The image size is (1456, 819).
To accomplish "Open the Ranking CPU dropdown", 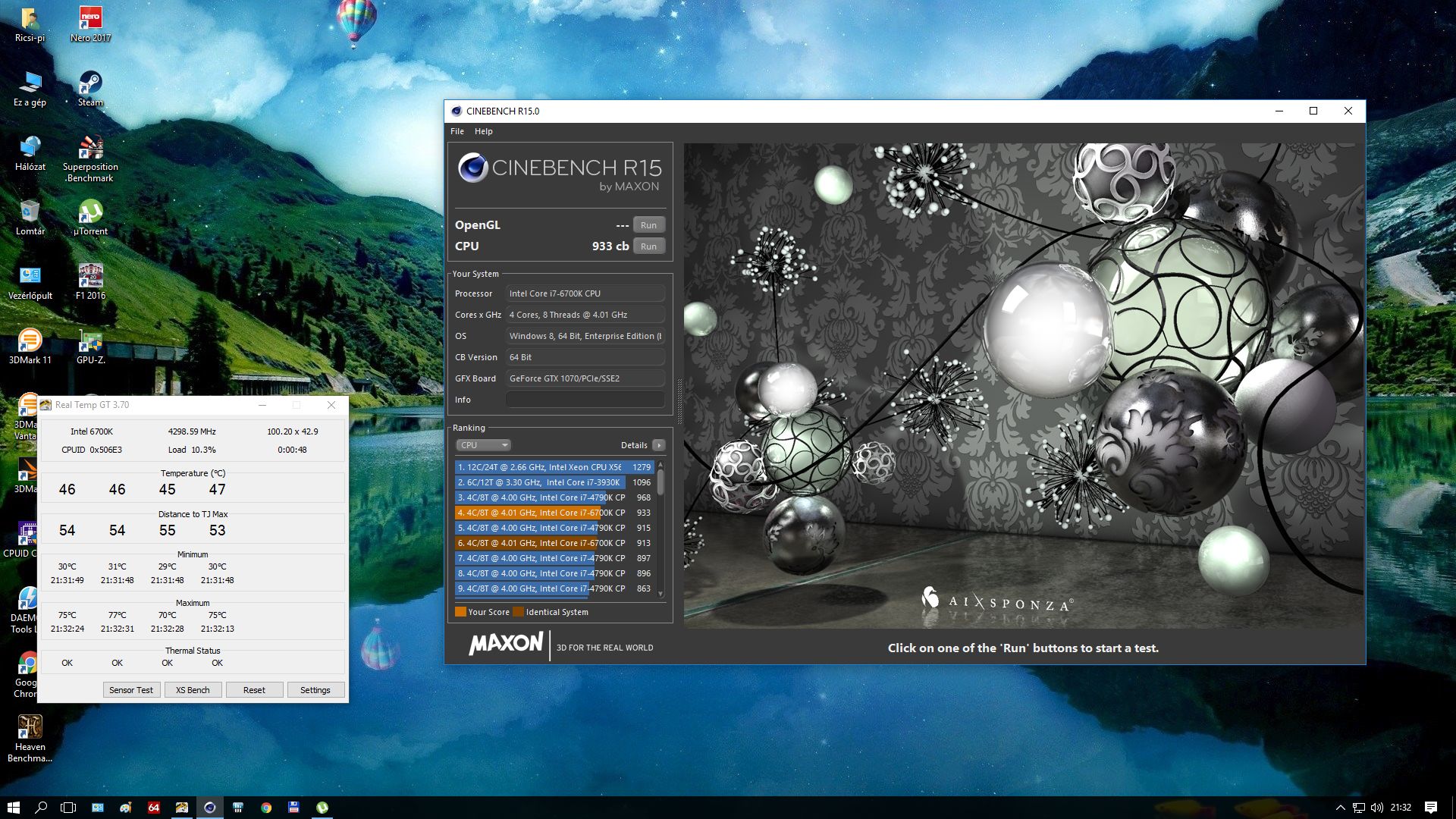I will (483, 445).
